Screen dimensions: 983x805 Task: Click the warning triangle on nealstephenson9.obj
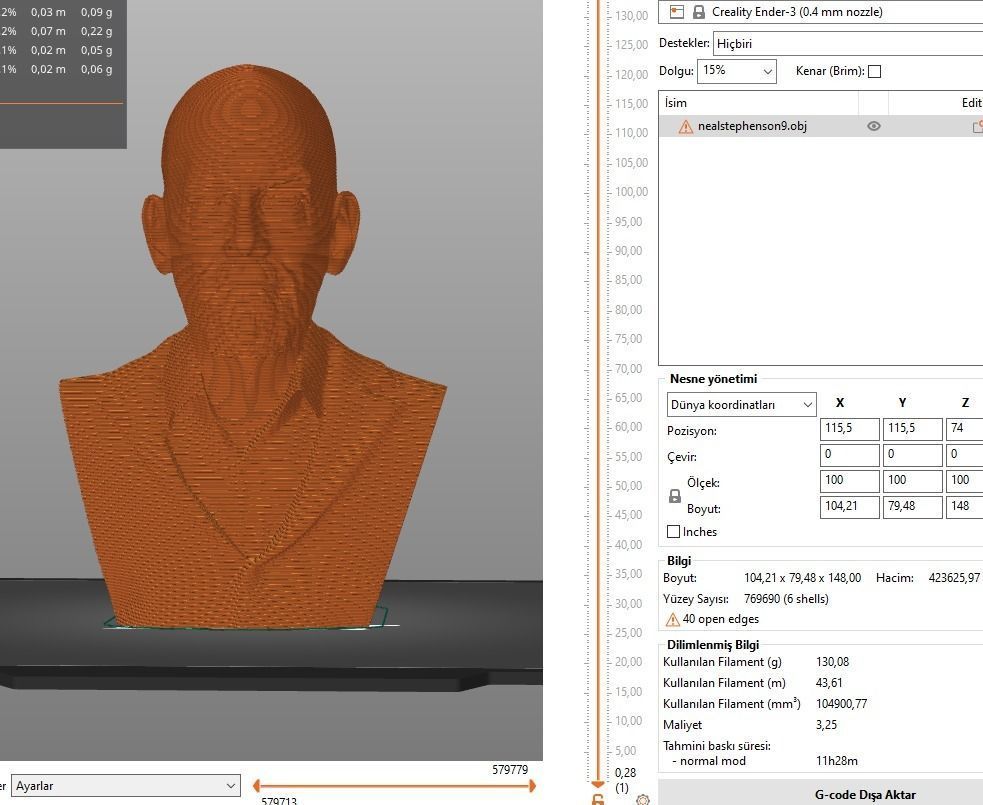coord(685,126)
